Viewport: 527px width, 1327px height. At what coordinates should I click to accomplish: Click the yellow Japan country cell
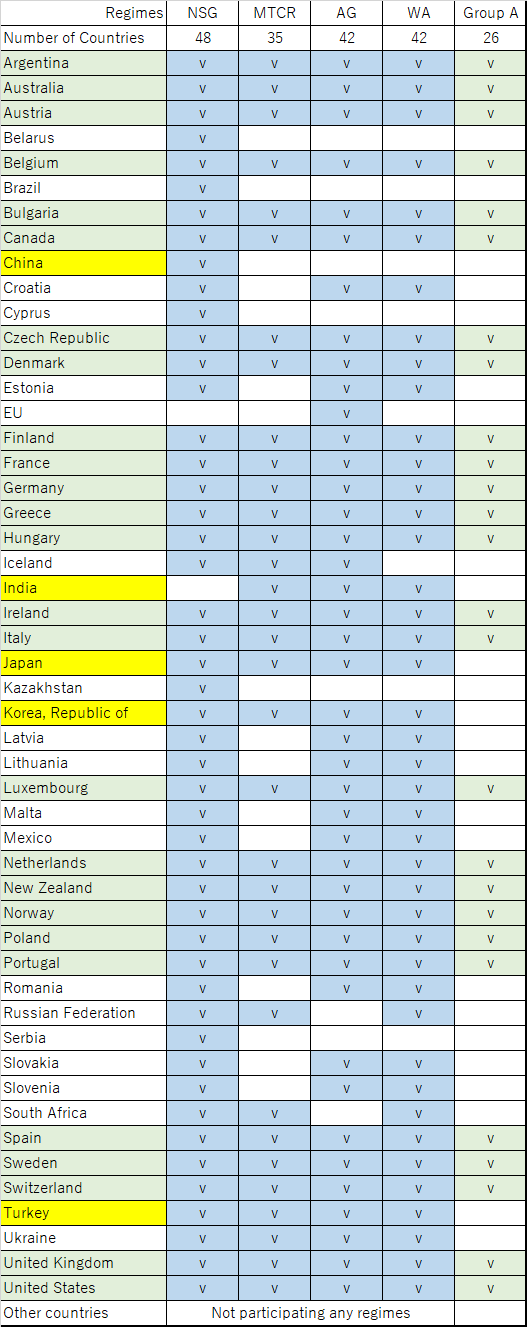point(83,663)
